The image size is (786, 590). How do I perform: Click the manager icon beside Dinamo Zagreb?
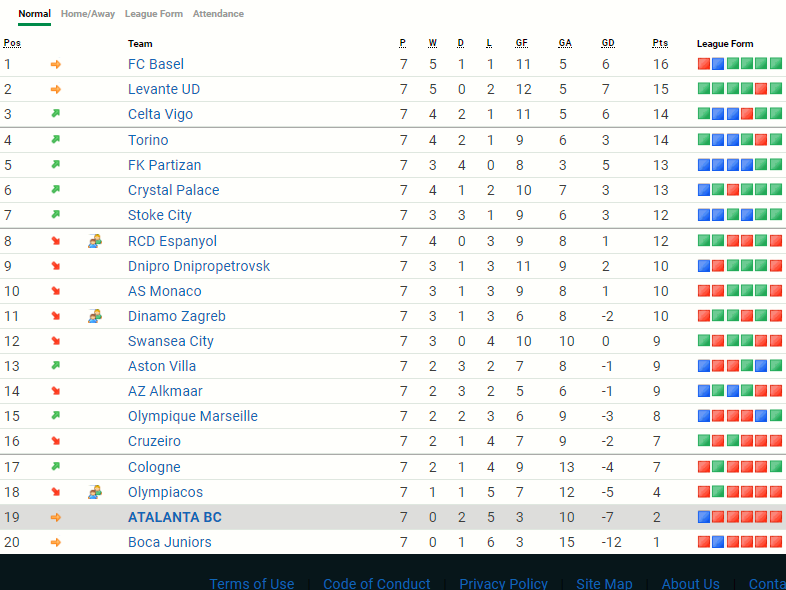[95, 316]
